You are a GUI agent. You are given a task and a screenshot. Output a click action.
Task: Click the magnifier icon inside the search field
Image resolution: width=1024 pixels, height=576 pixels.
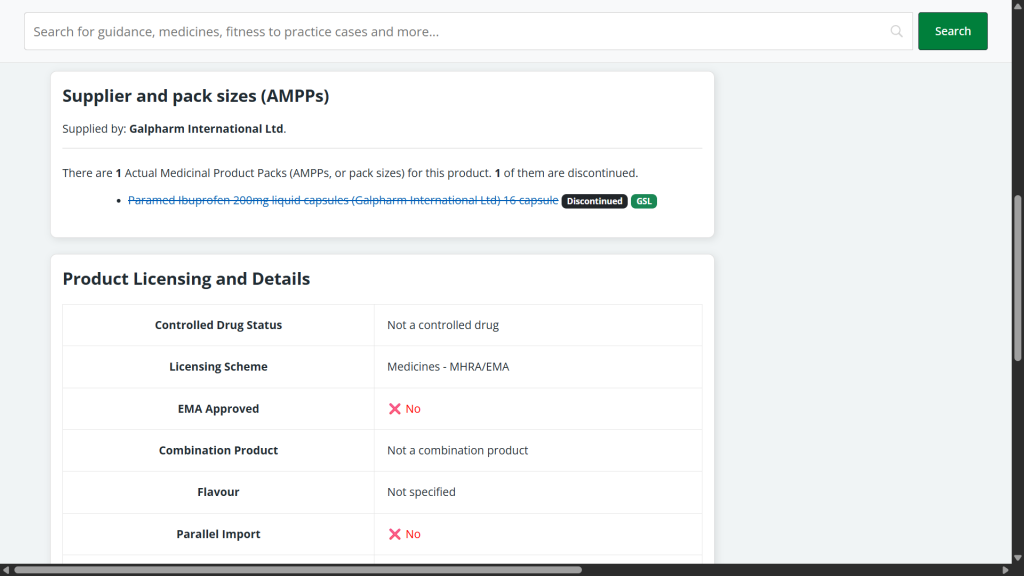point(896,32)
